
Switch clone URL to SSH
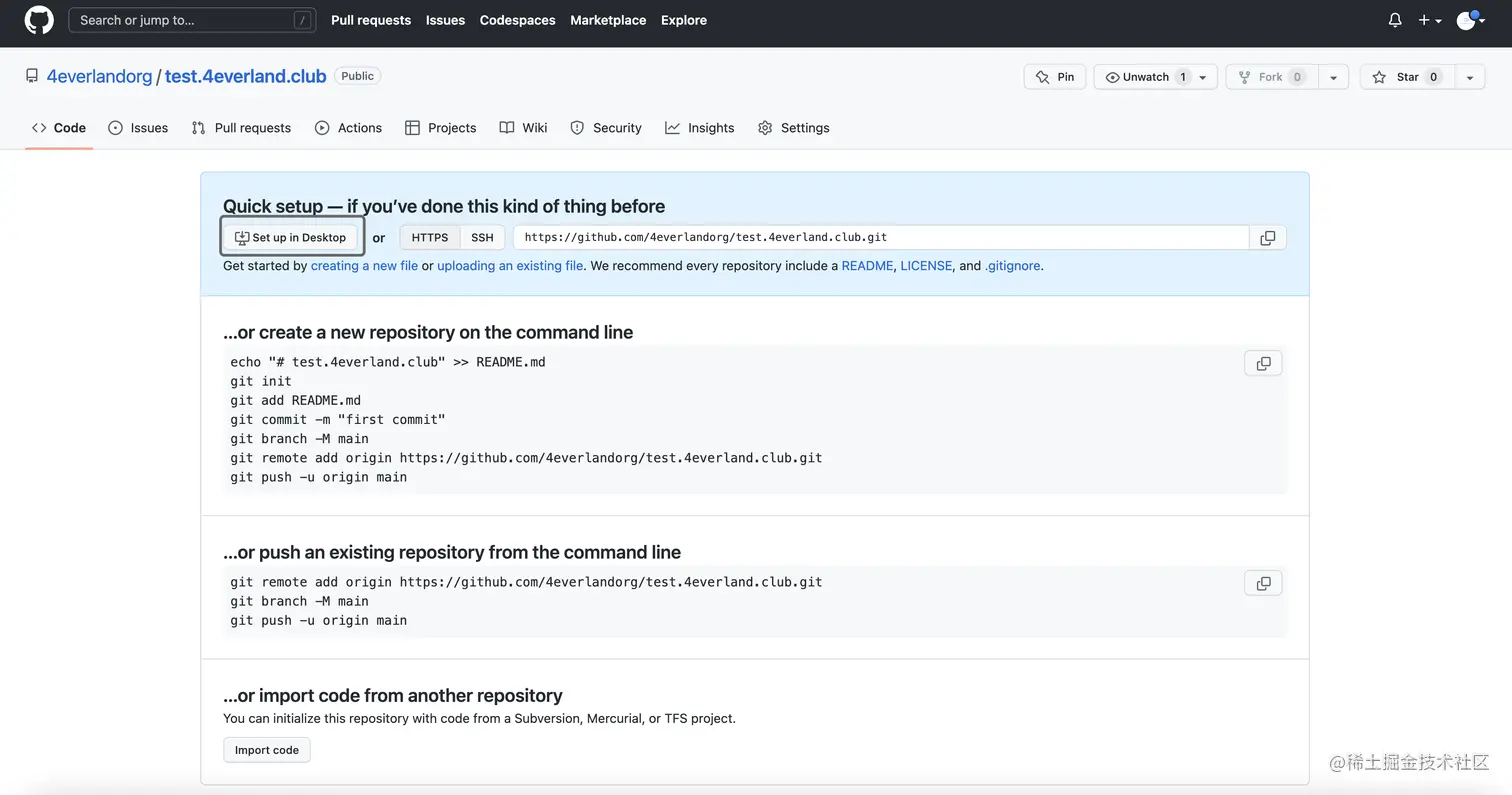pyautogui.click(x=482, y=238)
